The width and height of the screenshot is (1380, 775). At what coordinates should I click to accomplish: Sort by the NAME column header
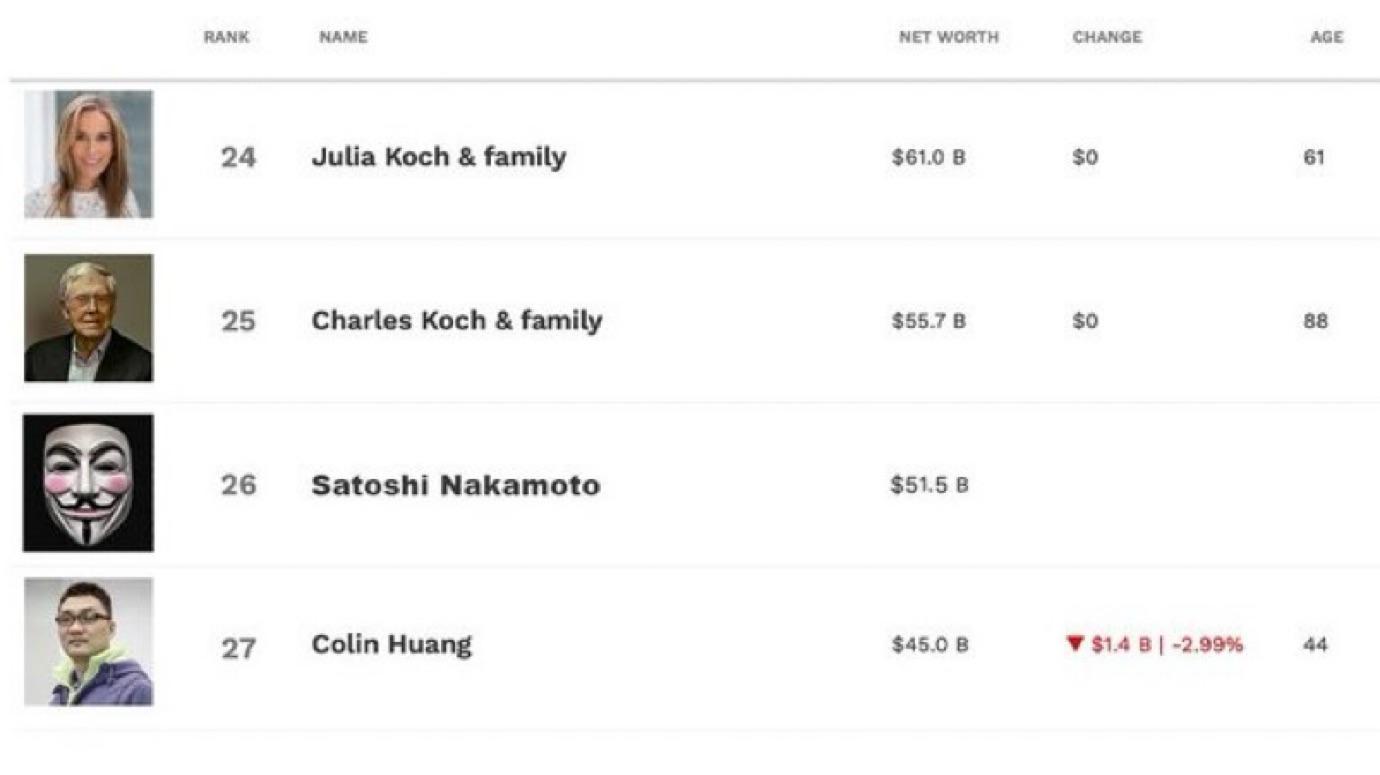point(343,37)
